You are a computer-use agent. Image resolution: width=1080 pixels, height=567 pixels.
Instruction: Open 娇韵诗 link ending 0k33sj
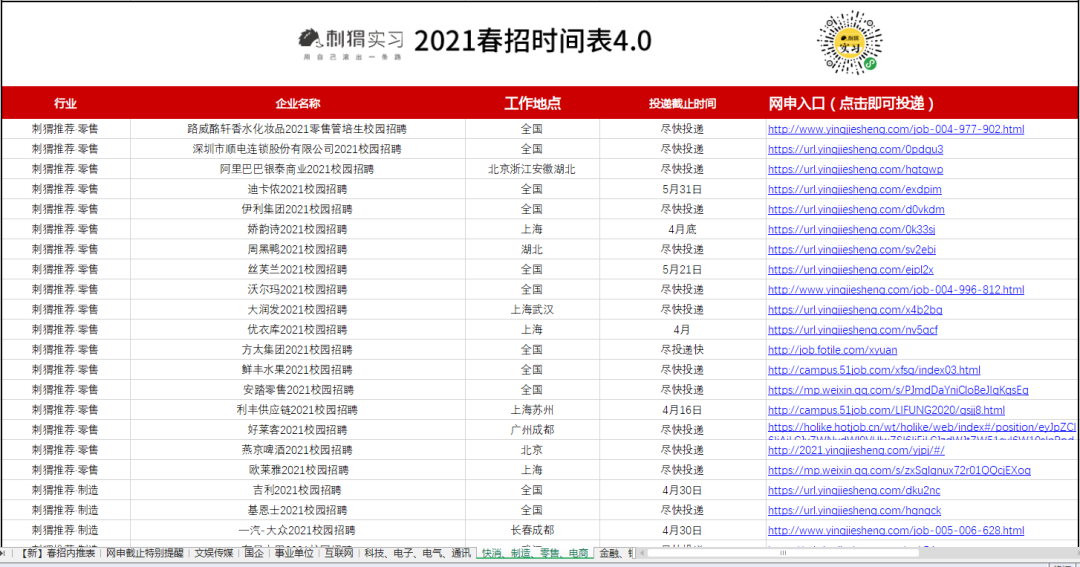[851, 229]
